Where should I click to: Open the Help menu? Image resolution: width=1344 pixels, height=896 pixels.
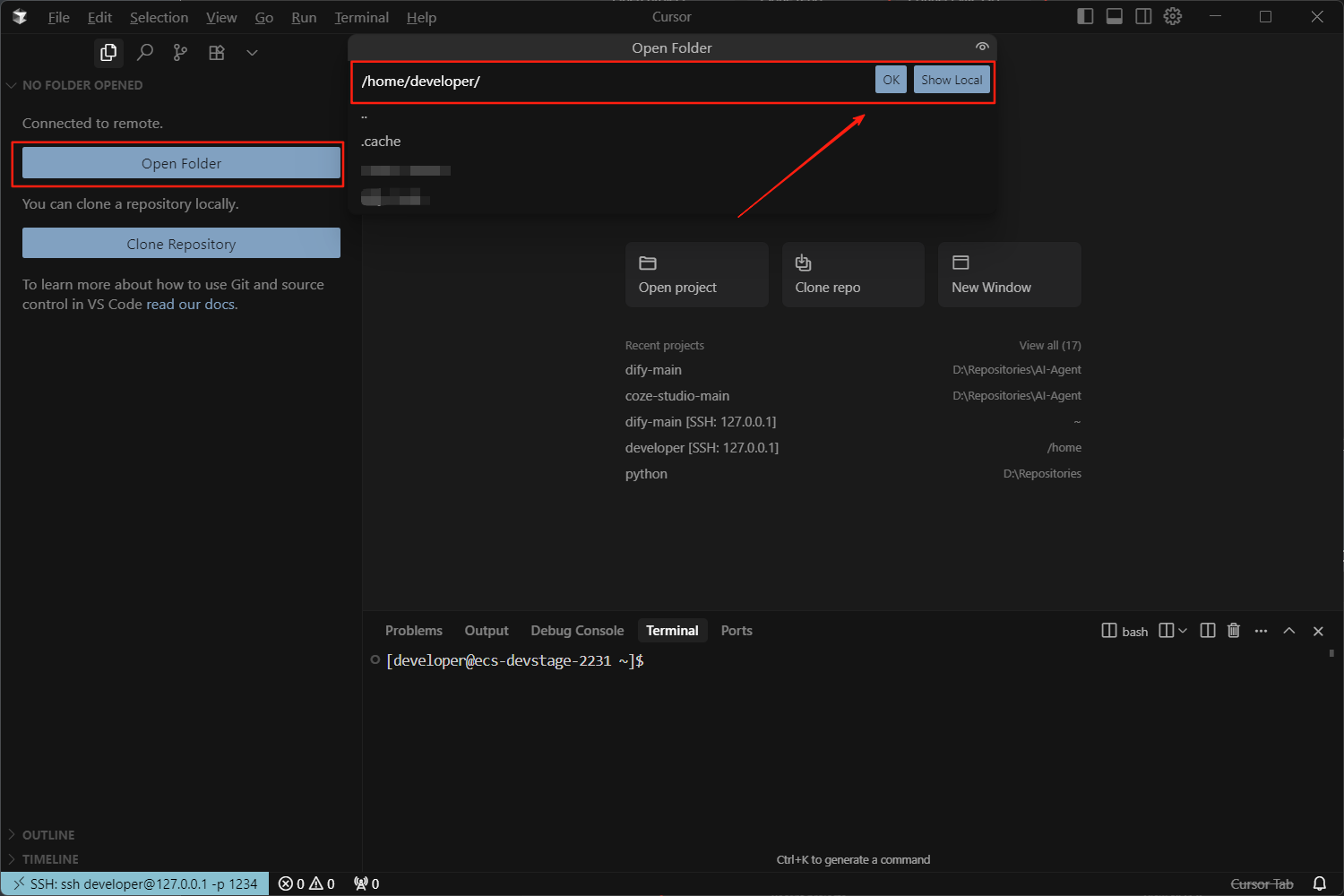point(421,17)
